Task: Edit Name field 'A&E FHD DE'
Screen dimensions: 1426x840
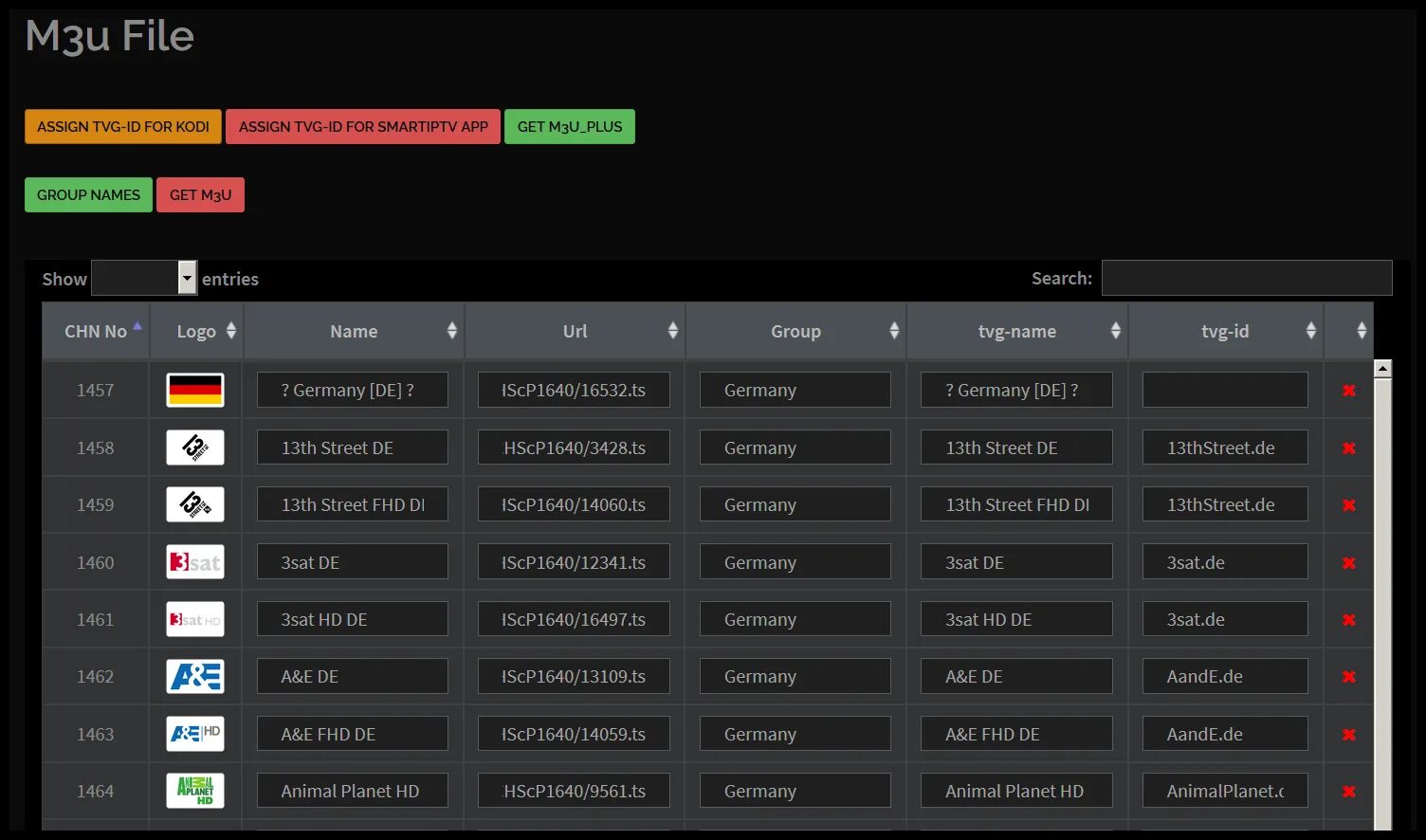Action: pyautogui.click(x=353, y=734)
